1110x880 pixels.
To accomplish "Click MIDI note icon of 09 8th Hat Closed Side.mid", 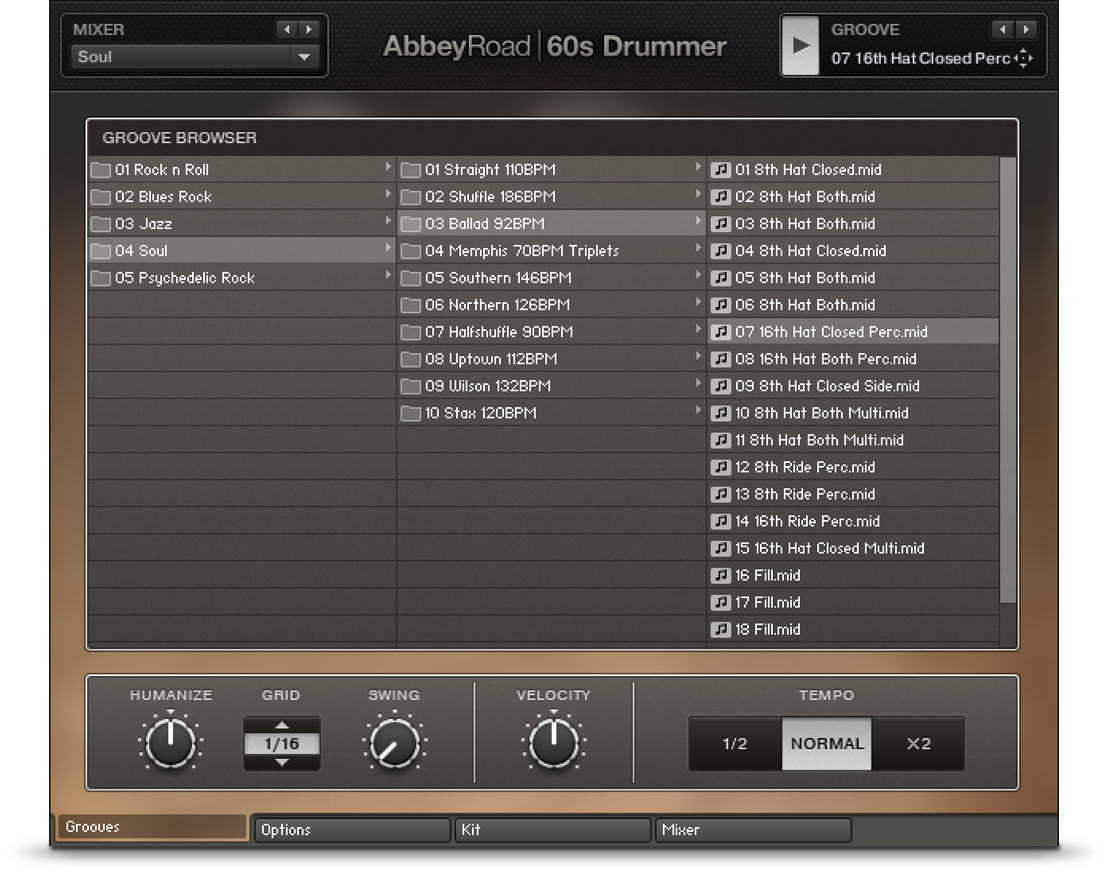I will tap(721, 386).
